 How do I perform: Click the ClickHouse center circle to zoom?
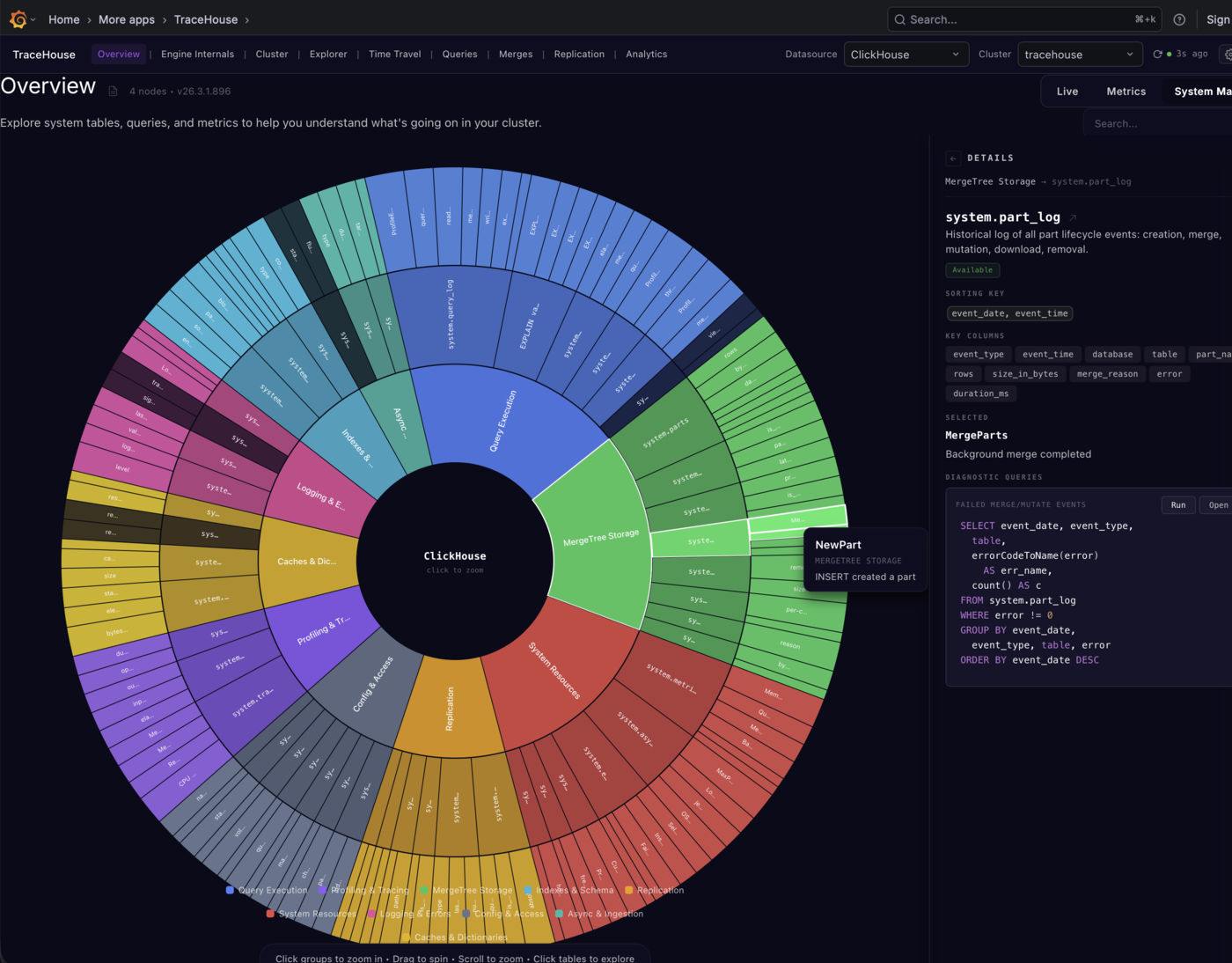[455, 561]
